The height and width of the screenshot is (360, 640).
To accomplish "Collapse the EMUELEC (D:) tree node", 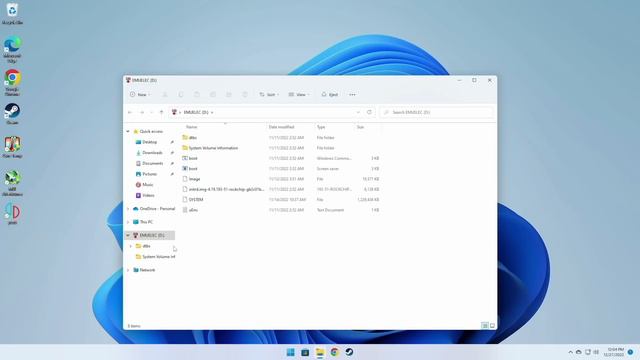I will 128,236.
